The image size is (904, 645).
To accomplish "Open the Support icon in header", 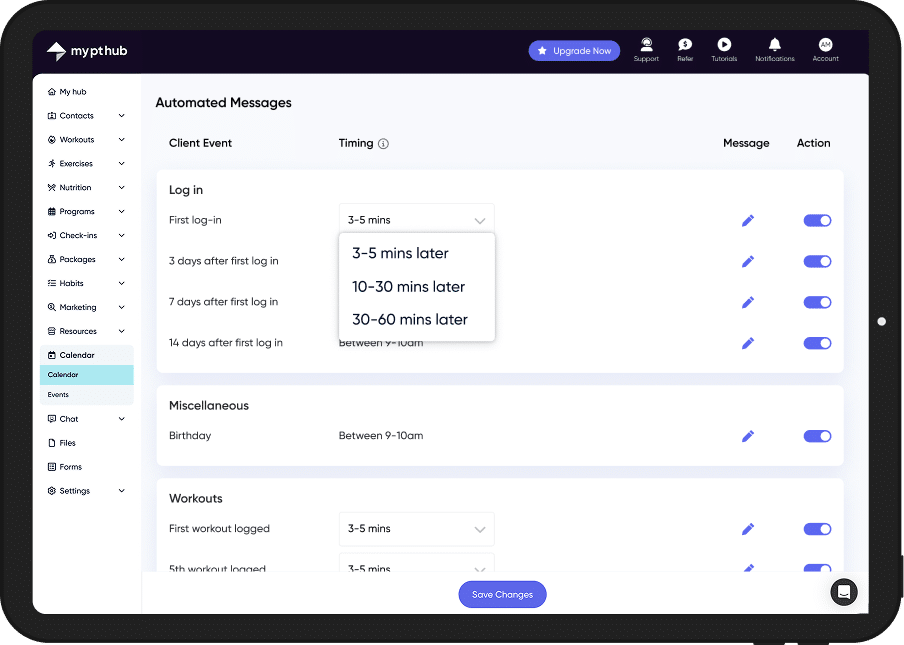I will coord(646,45).
